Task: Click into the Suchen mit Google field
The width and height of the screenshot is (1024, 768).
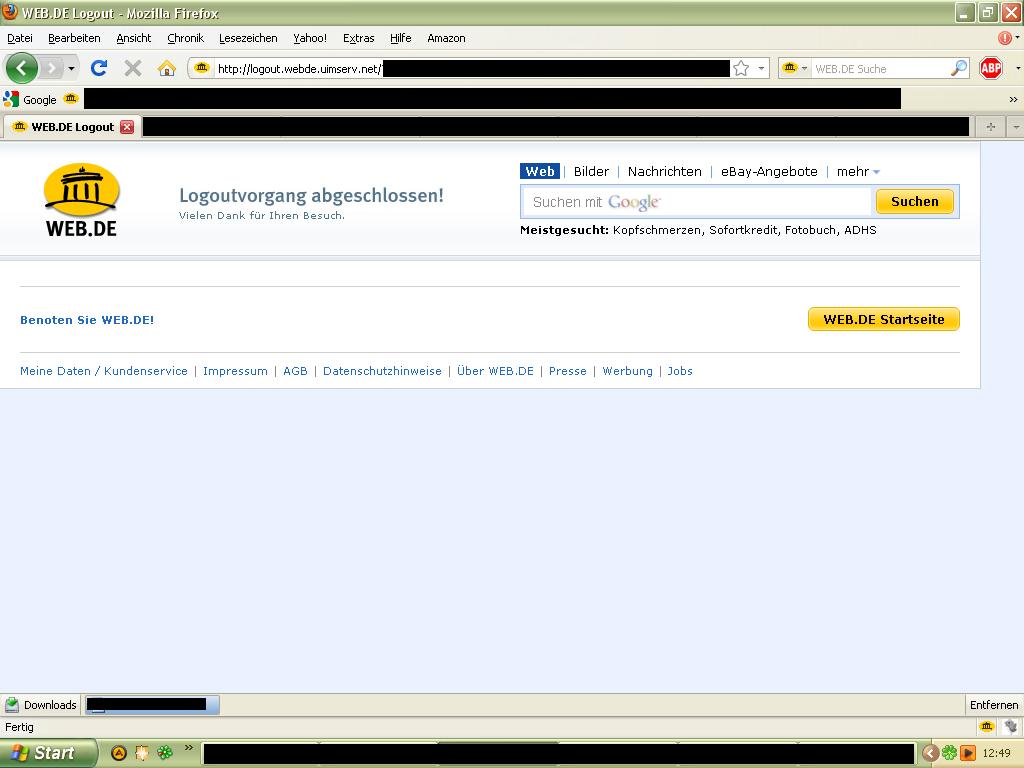Action: (x=697, y=202)
